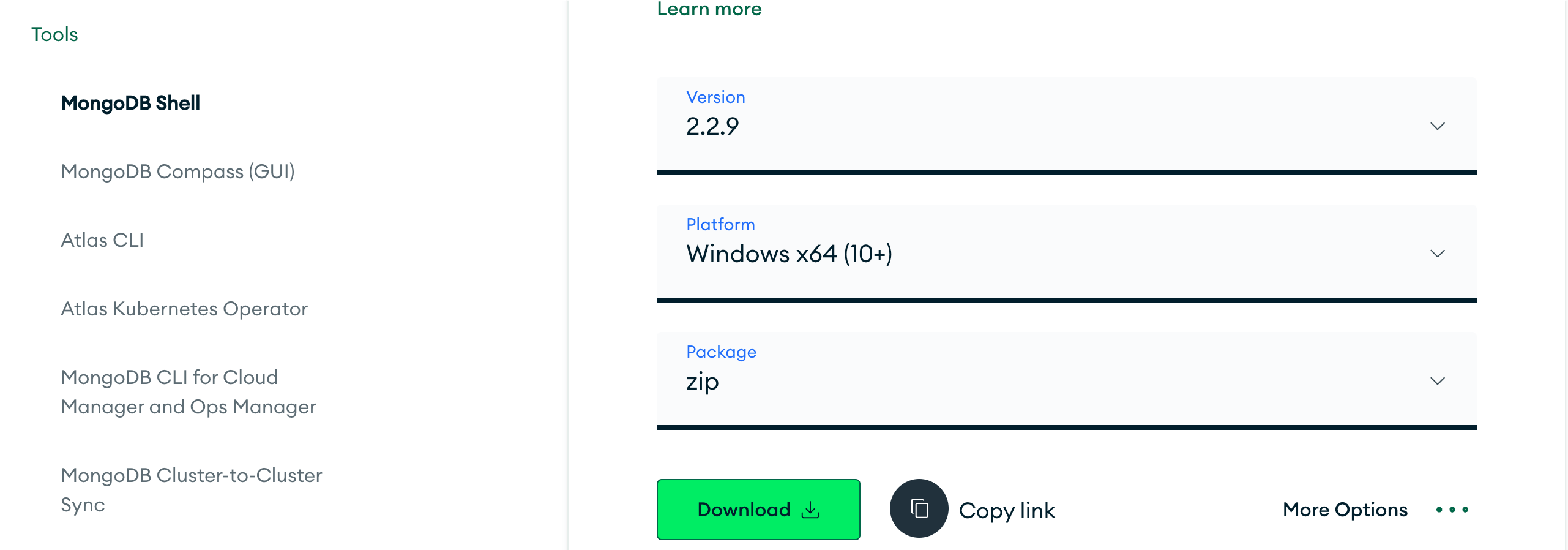The width and height of the screenshot is (1568, 550).
Task: Click the Learn more link
Action: pyautogui.click(x=709, y=9)
